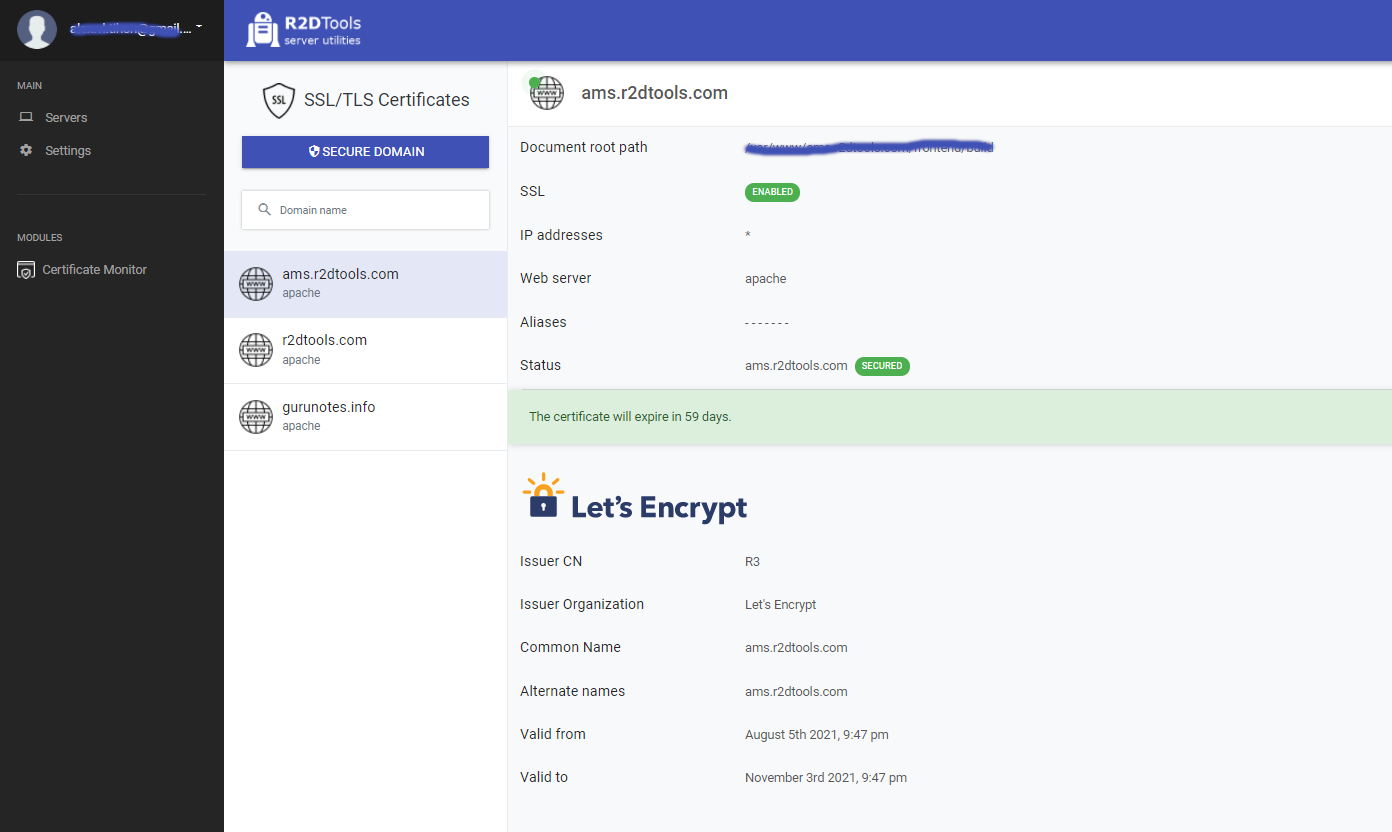Viewport: 1392px width, 832px height.
Task: Click the globe icon in the details header
Action: [547, 93]
